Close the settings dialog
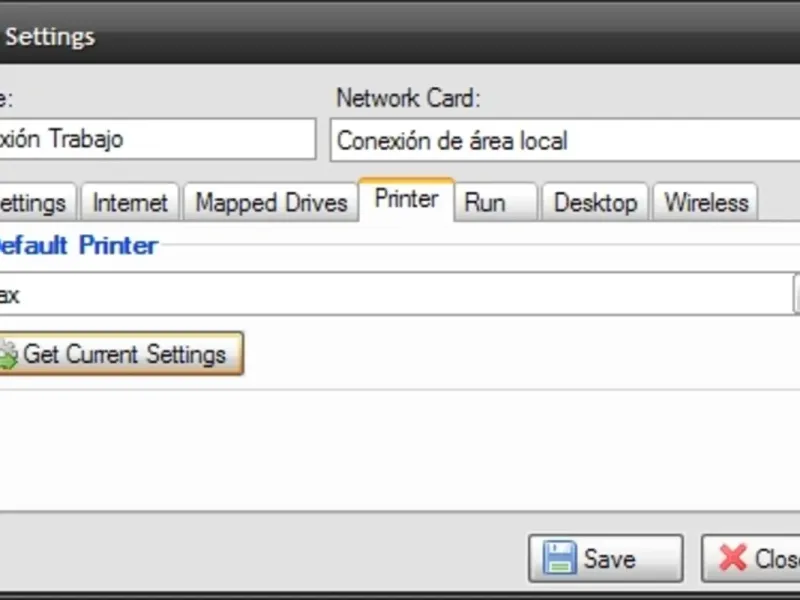Viewport: 800px width, 600px height. [x=751, y=558]
